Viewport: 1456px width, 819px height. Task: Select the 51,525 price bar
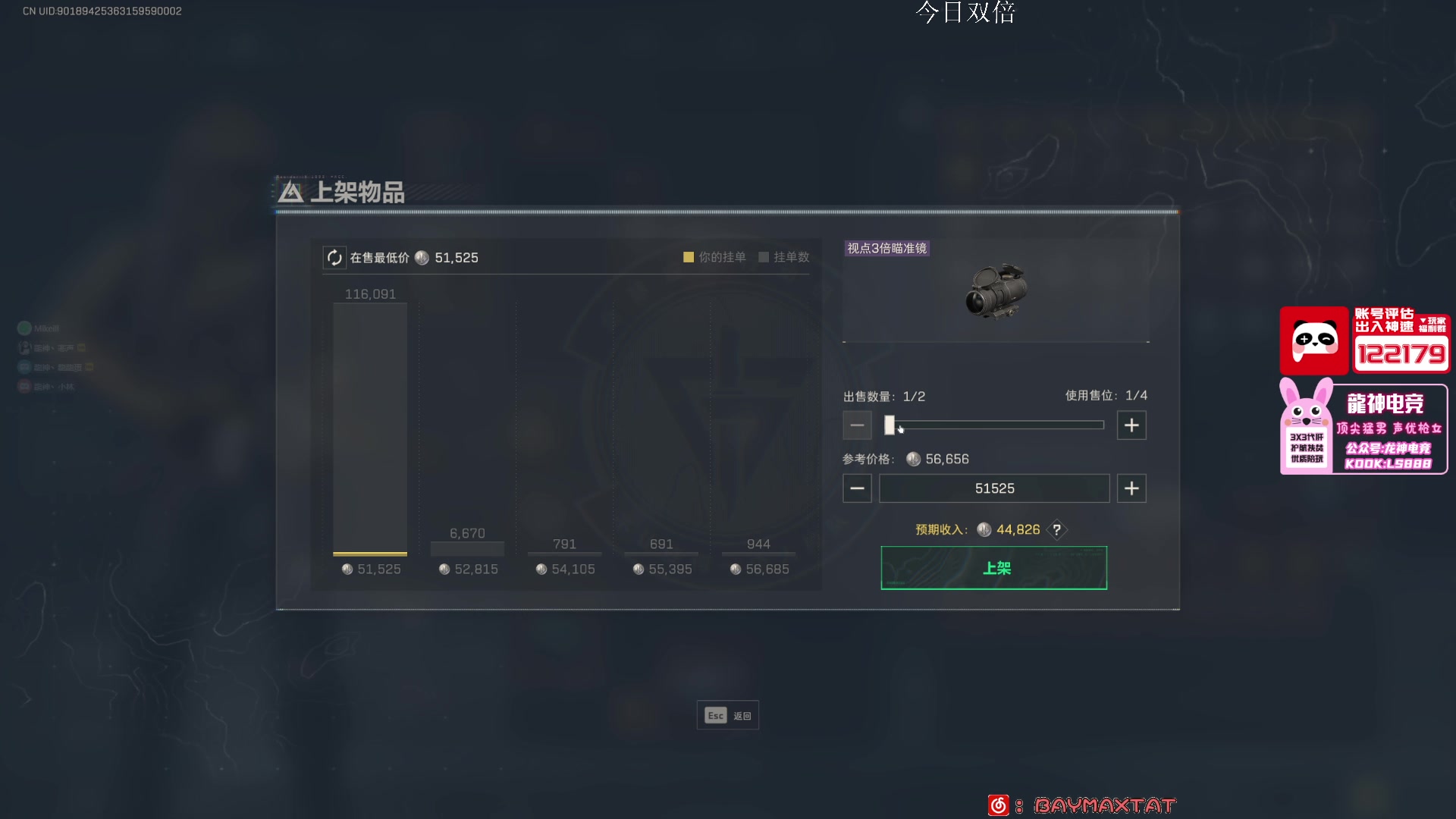[370, 429]
